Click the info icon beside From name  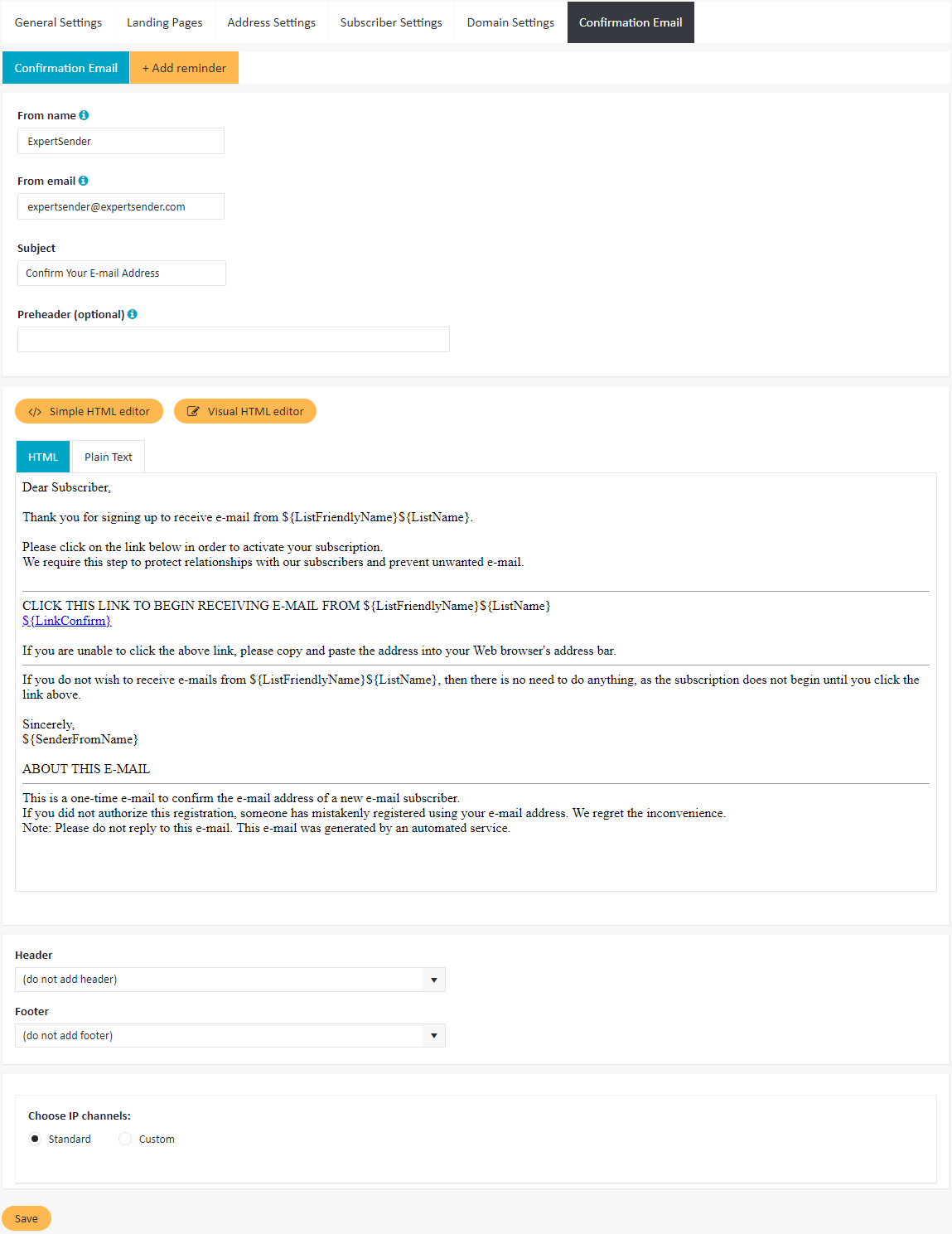click(84, 115)
